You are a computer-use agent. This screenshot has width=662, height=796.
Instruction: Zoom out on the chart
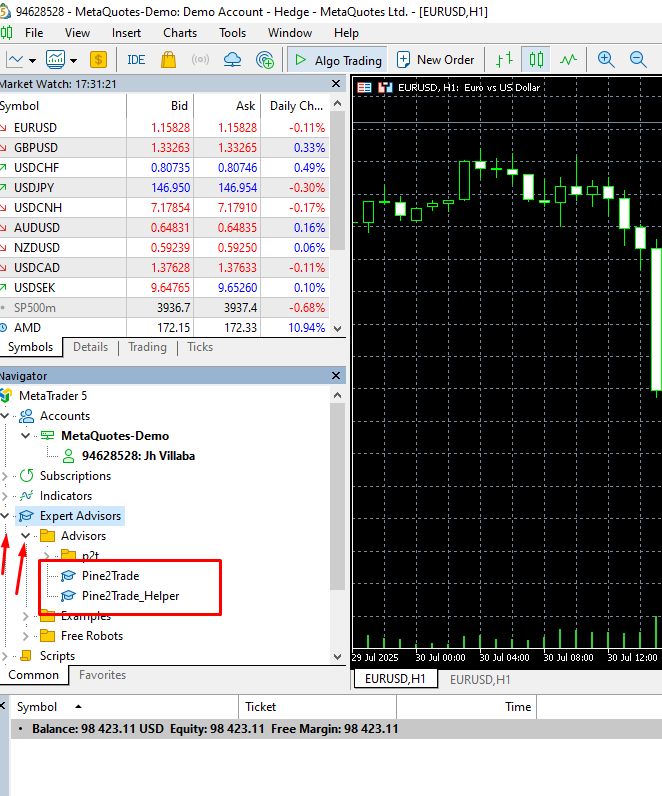pyautogui.click(x=638, y=60)
